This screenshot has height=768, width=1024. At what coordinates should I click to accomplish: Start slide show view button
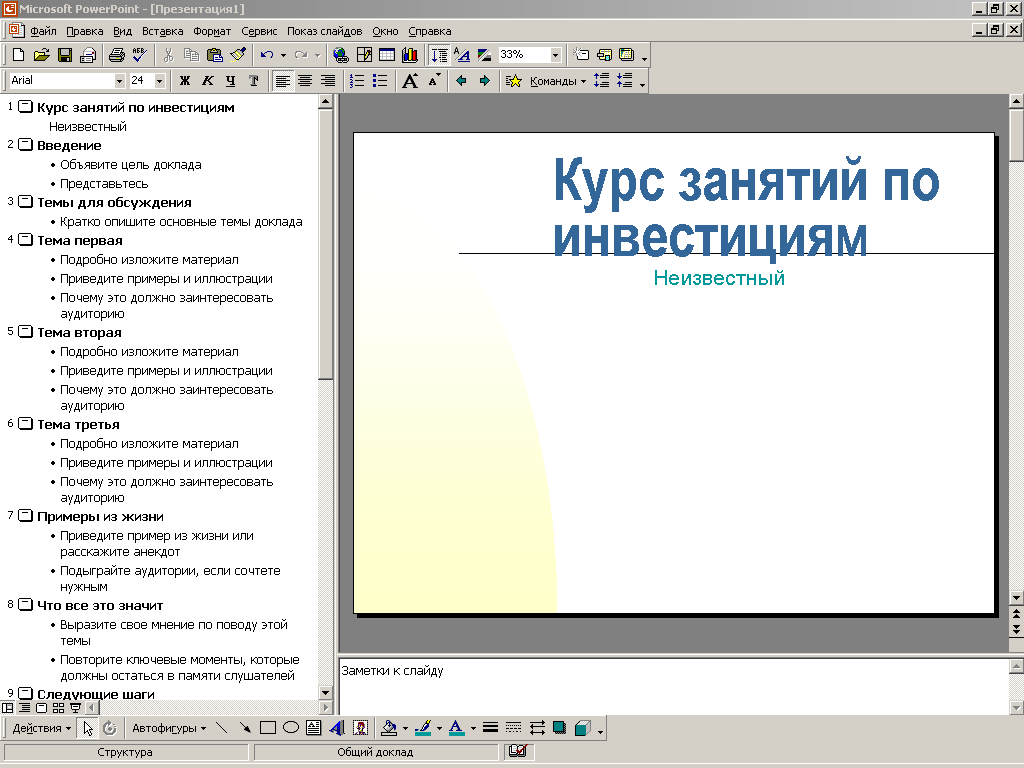[75, 707]
